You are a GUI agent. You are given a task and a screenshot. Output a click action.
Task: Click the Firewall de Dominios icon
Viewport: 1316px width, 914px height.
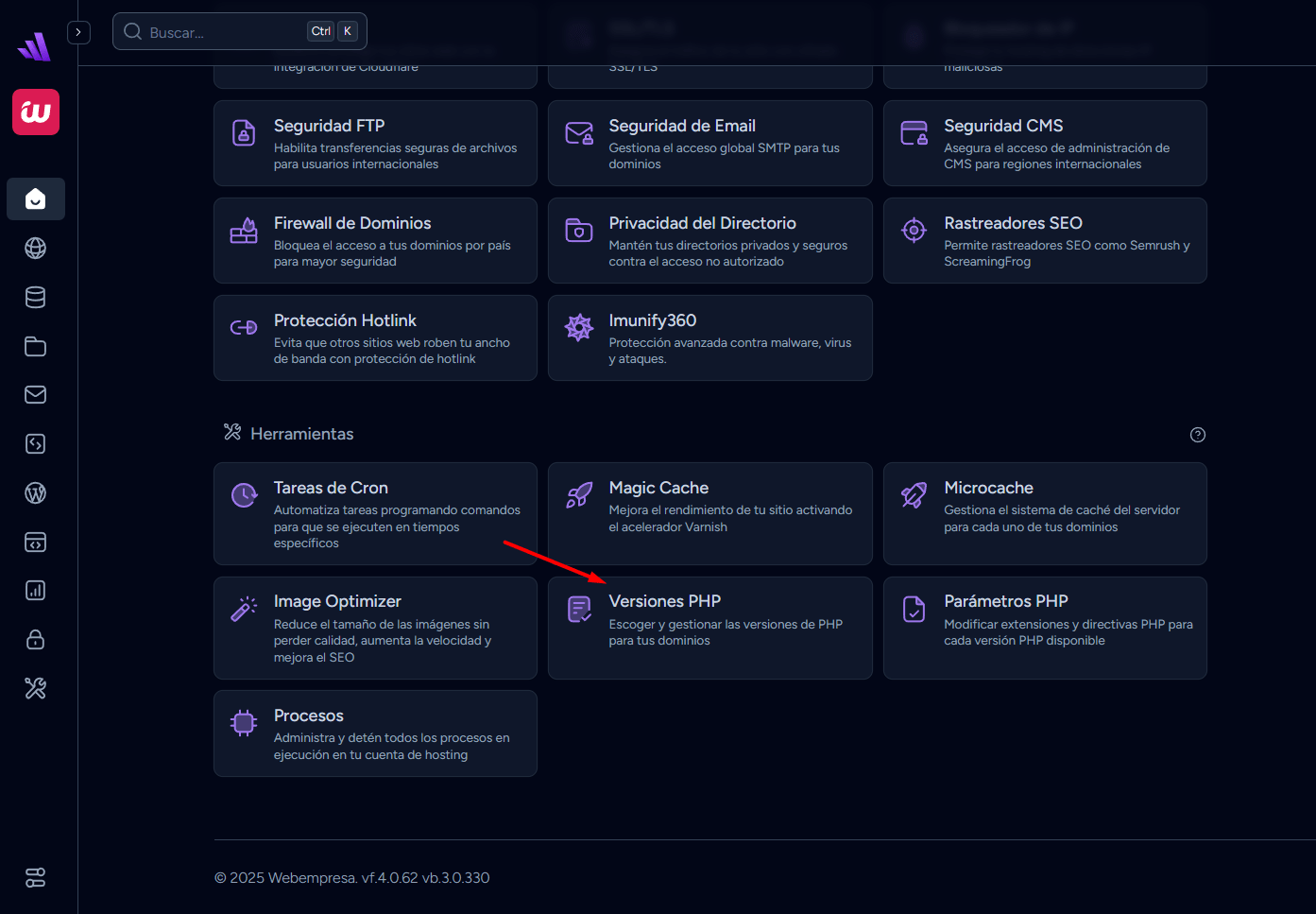tap(244, 231)
